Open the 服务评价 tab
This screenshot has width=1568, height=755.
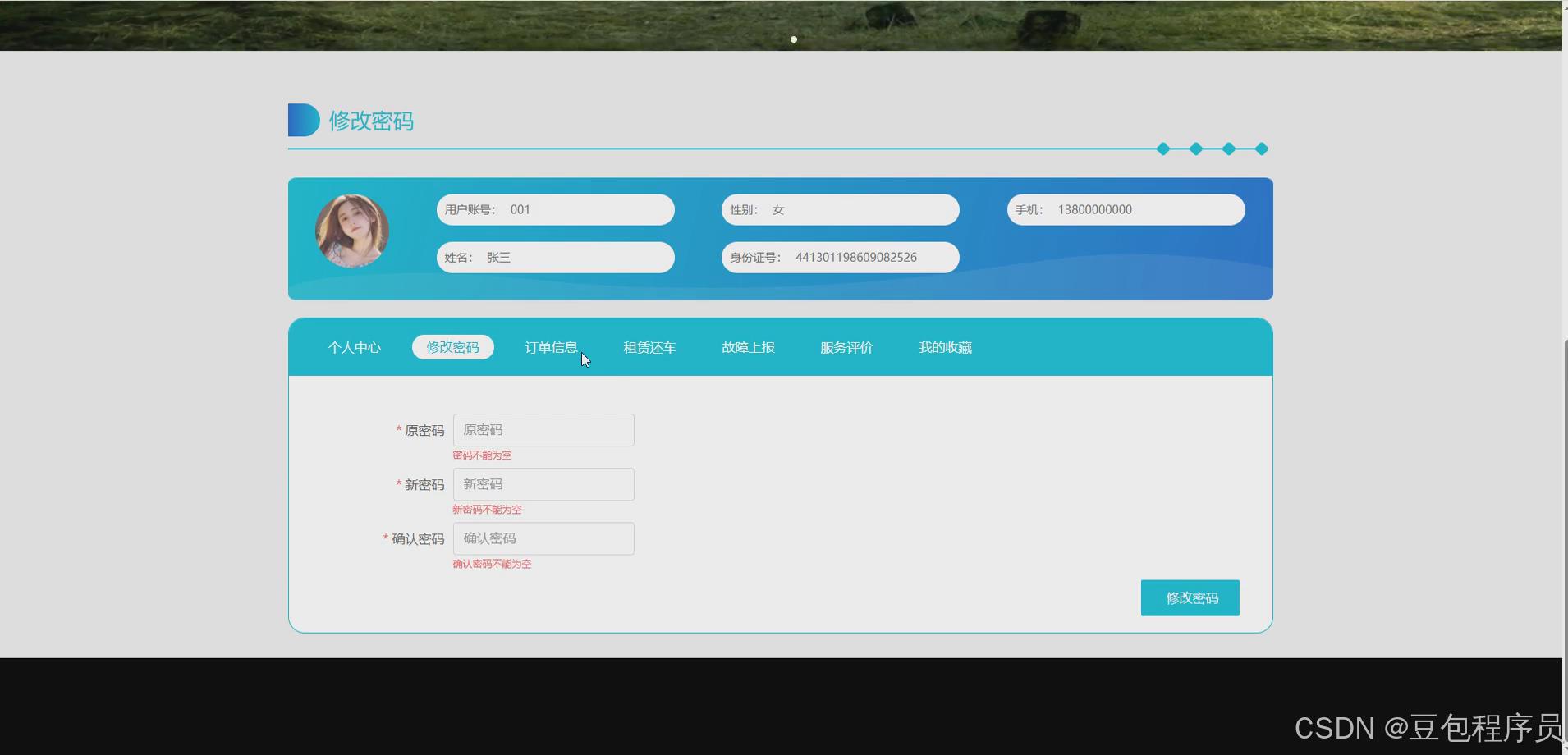[x=846, y=347]
